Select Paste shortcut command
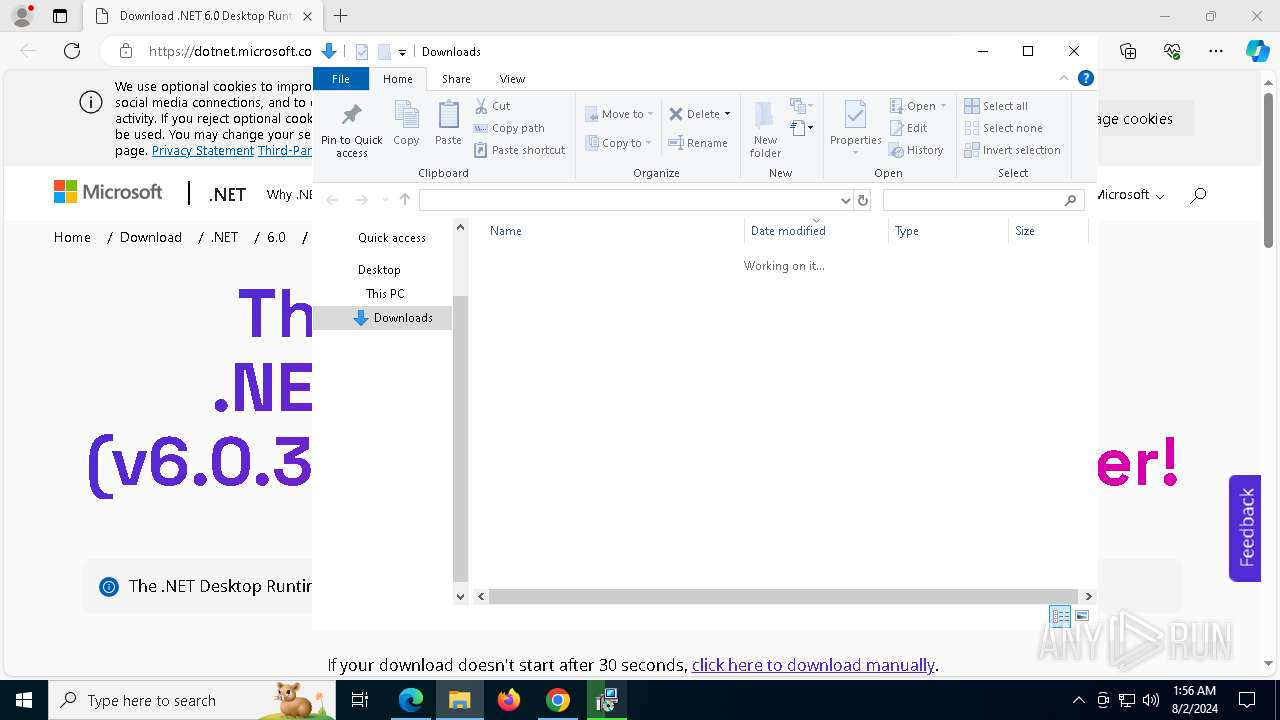This screenshot has width=1280, height=720. click(x=520, y=150)
